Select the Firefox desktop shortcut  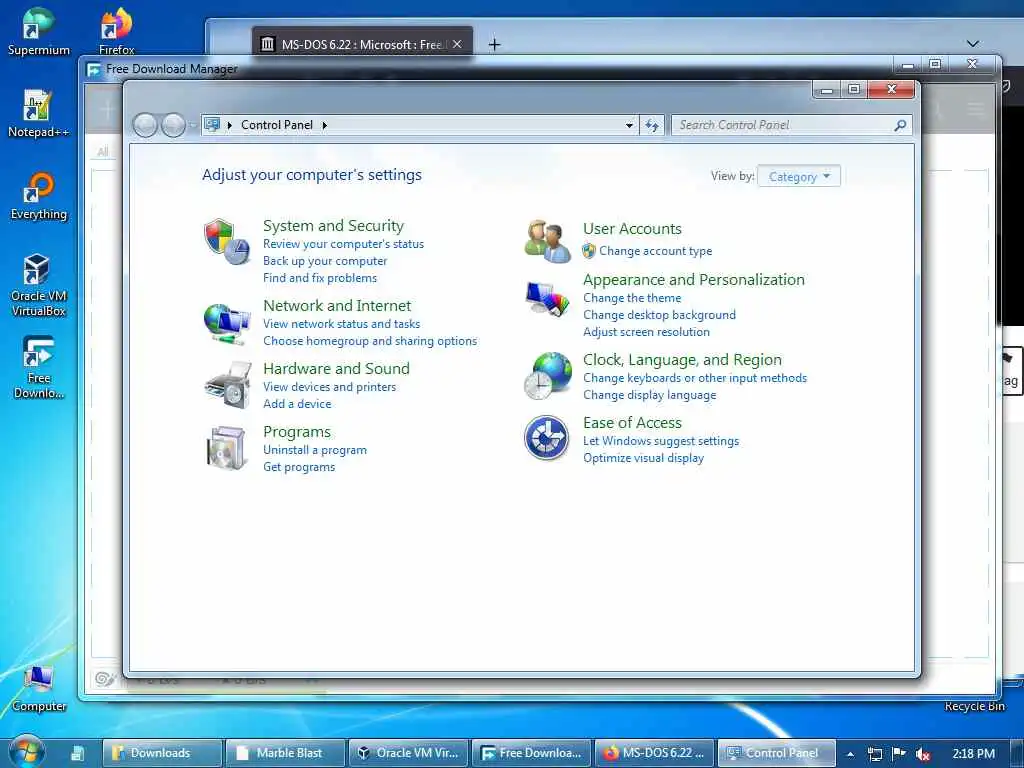[116, 31]
